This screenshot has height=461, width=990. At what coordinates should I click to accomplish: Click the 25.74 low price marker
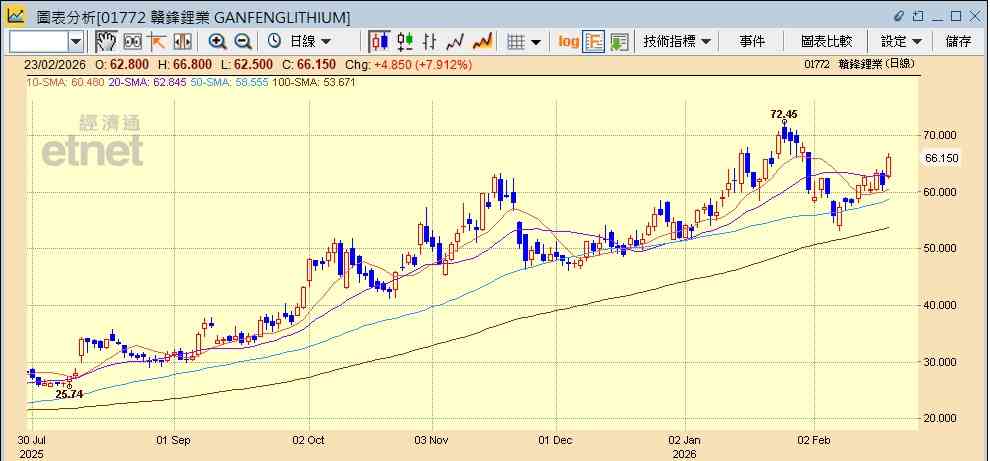coord(69,394)
